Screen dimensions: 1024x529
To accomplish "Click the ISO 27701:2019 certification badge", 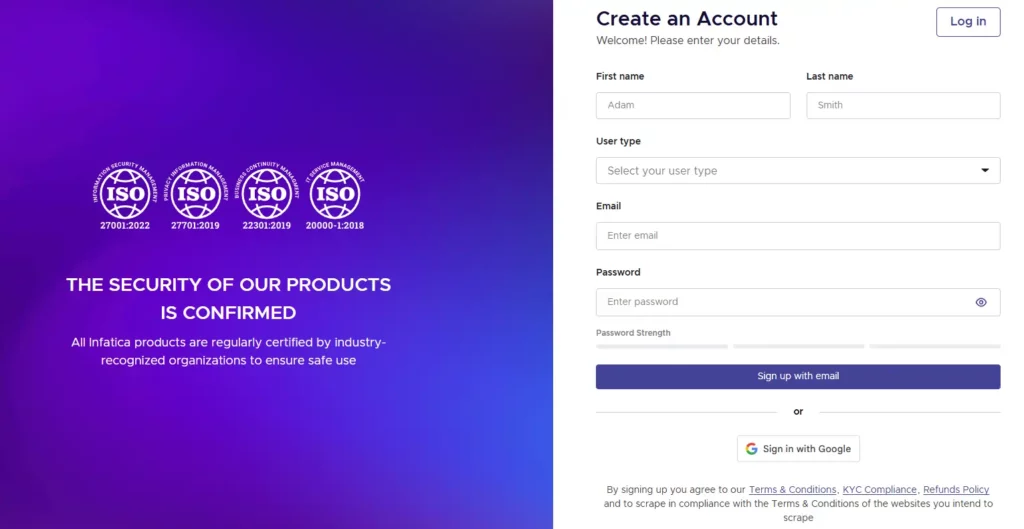I will [195, 195].
